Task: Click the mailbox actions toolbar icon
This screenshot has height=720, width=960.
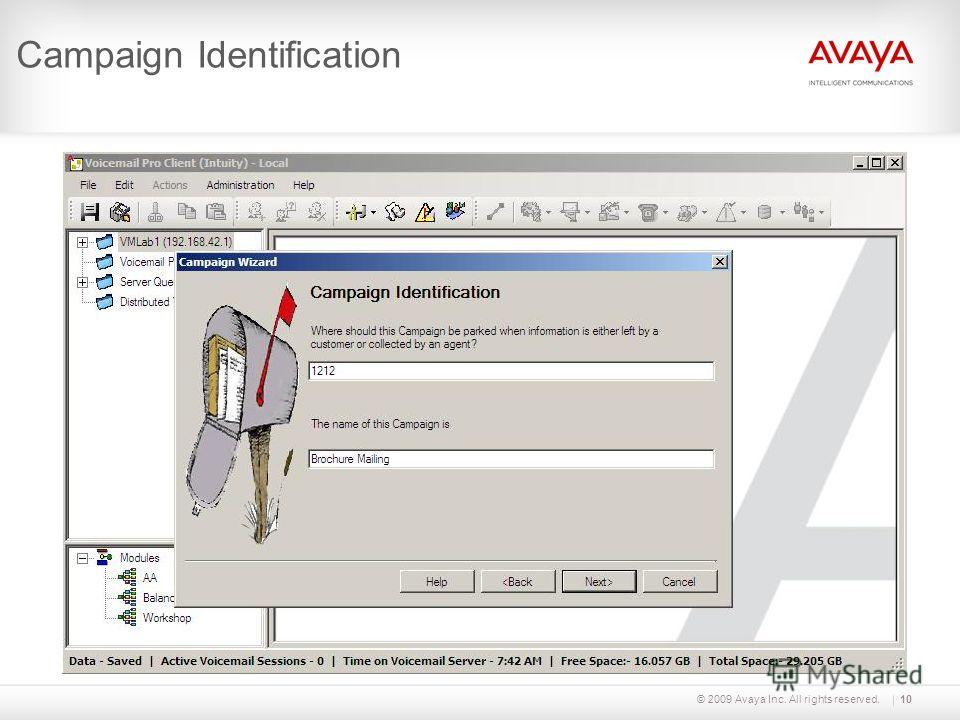Action: click(571, 212)
